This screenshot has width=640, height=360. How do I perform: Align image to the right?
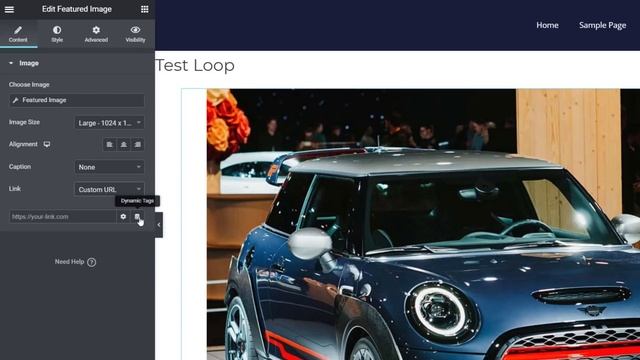coord(138,144)
